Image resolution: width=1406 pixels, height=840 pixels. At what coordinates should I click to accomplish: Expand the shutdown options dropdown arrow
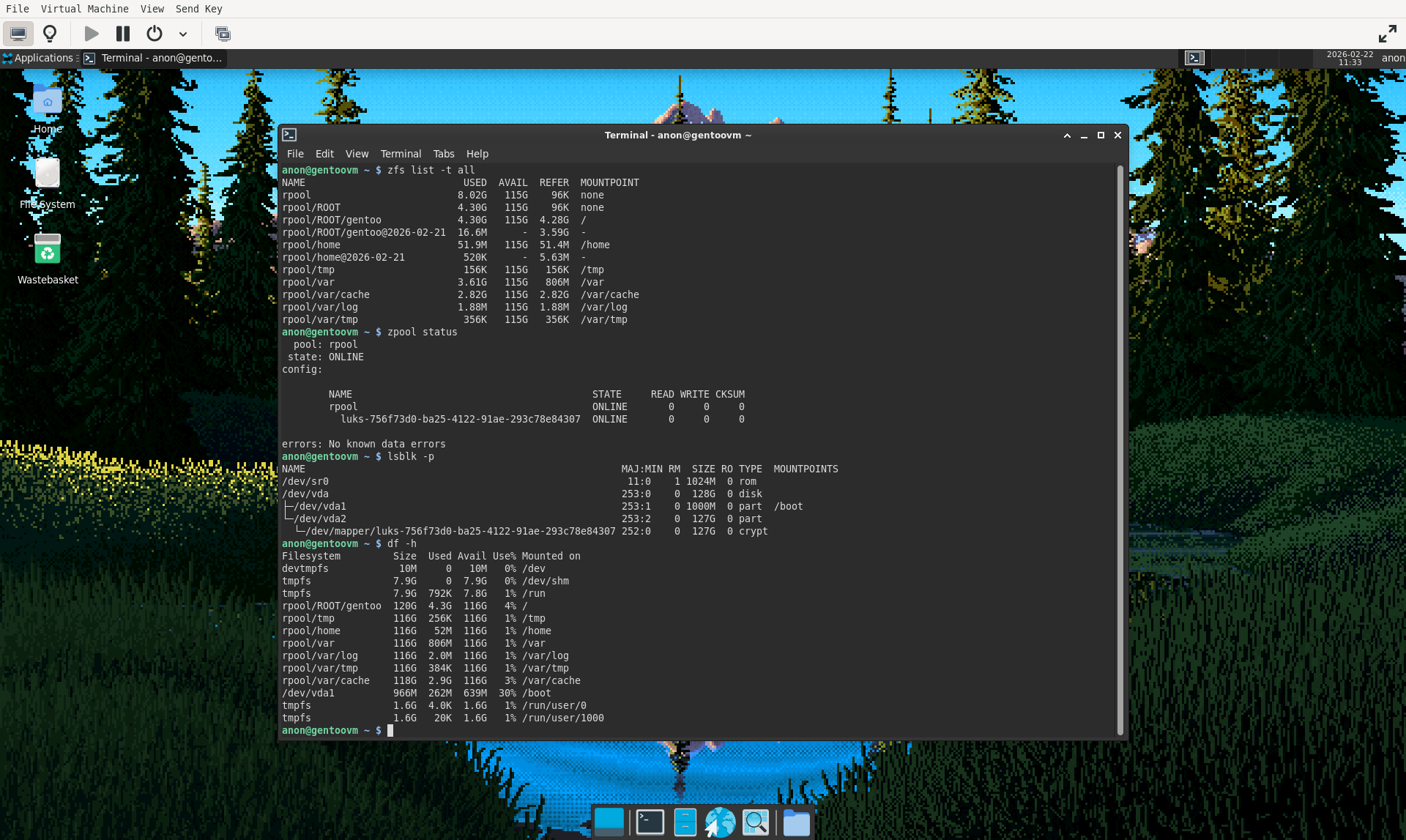coord(183,34)
